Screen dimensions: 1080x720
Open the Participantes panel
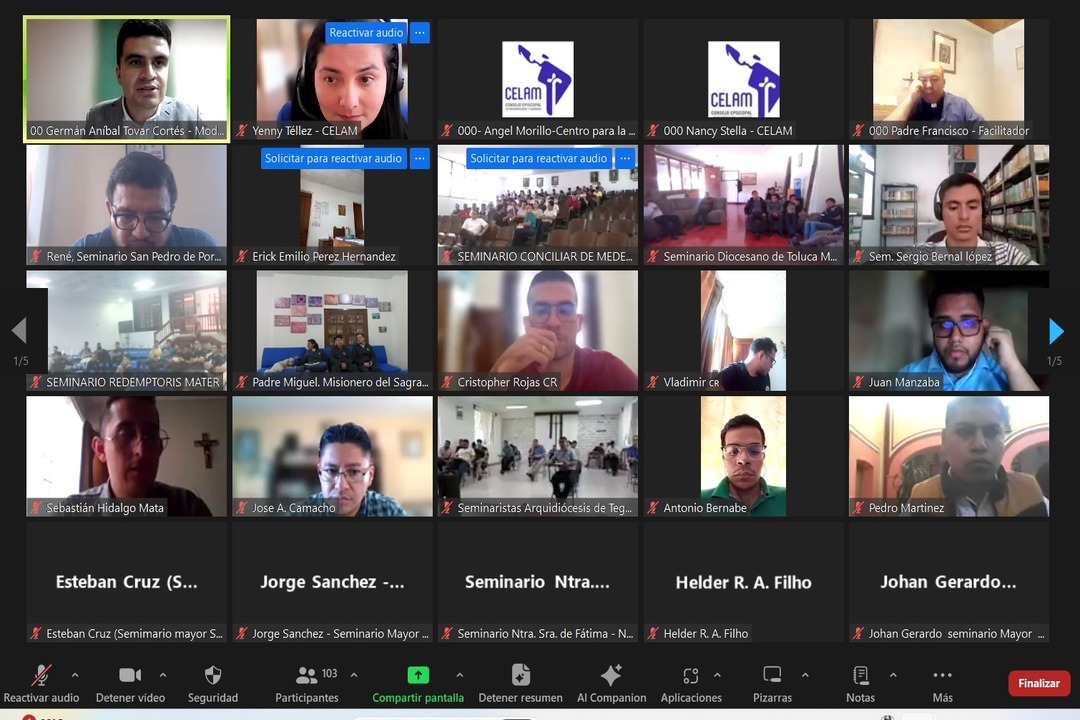pos(307,676)
